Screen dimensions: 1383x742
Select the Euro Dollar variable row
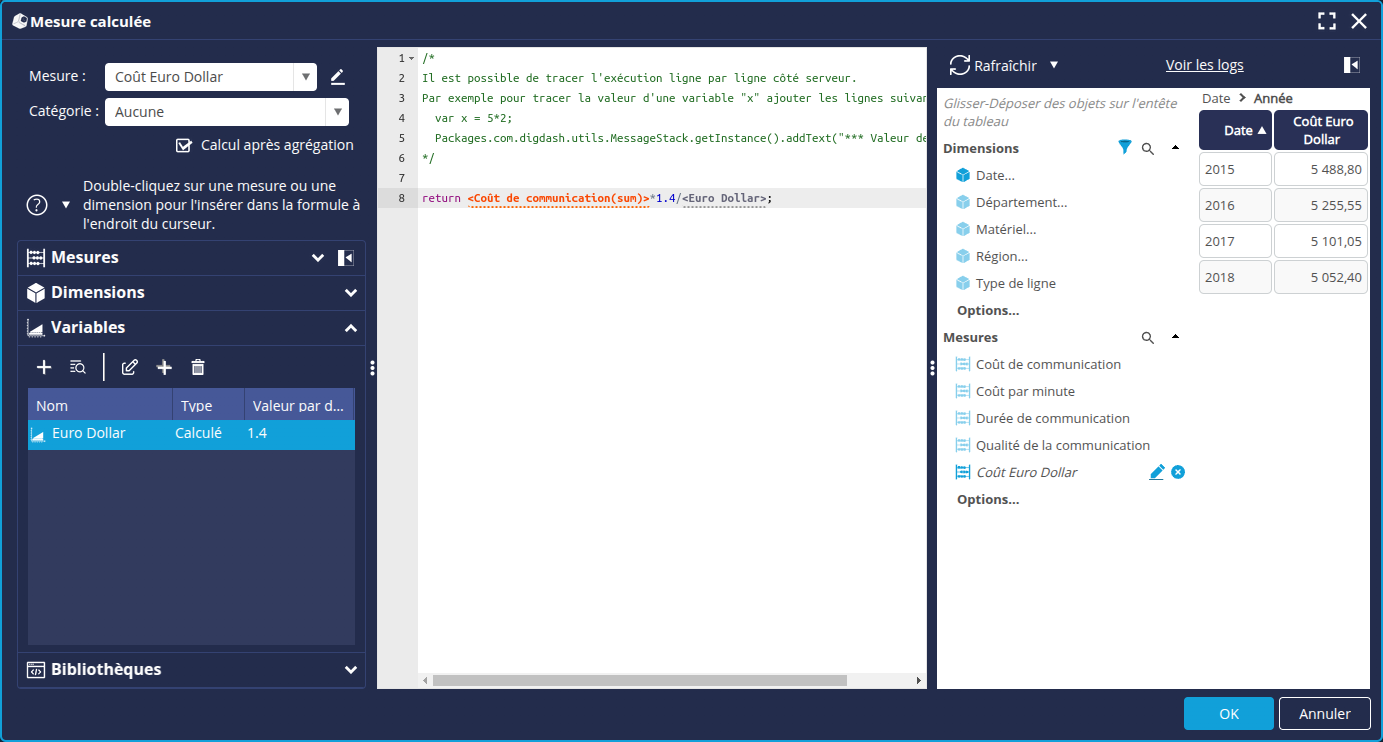(191, 435)
